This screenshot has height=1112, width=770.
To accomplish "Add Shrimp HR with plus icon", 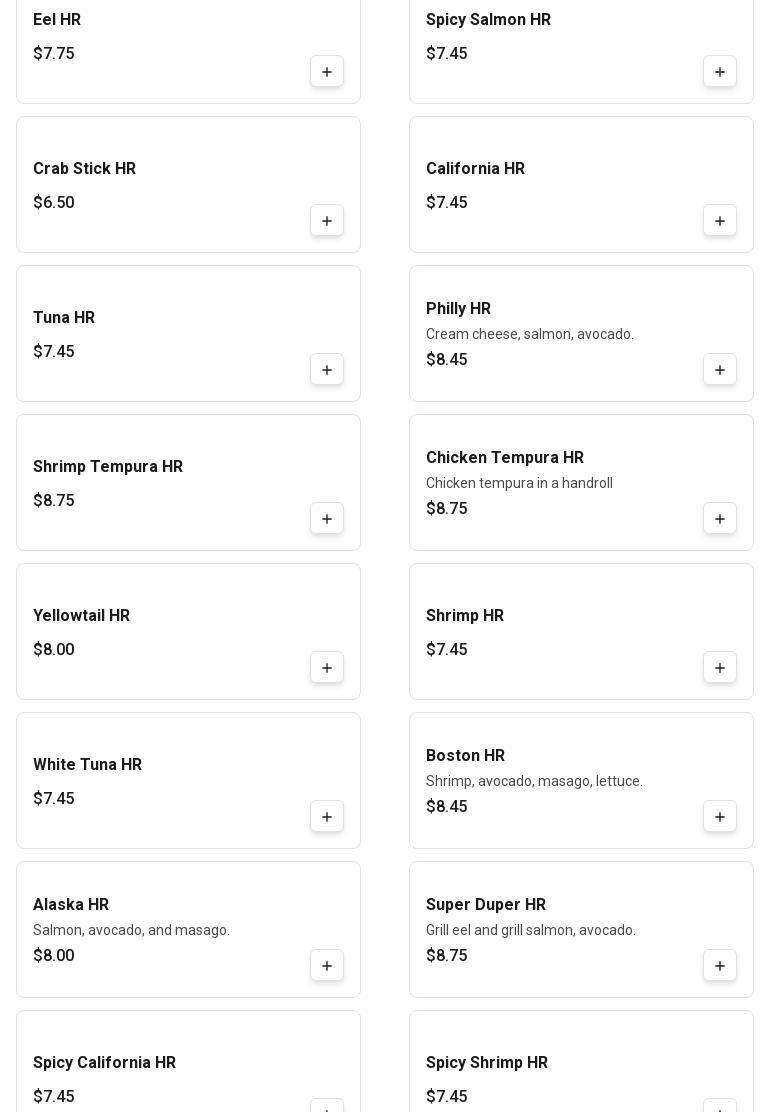I will coord(720,668).
